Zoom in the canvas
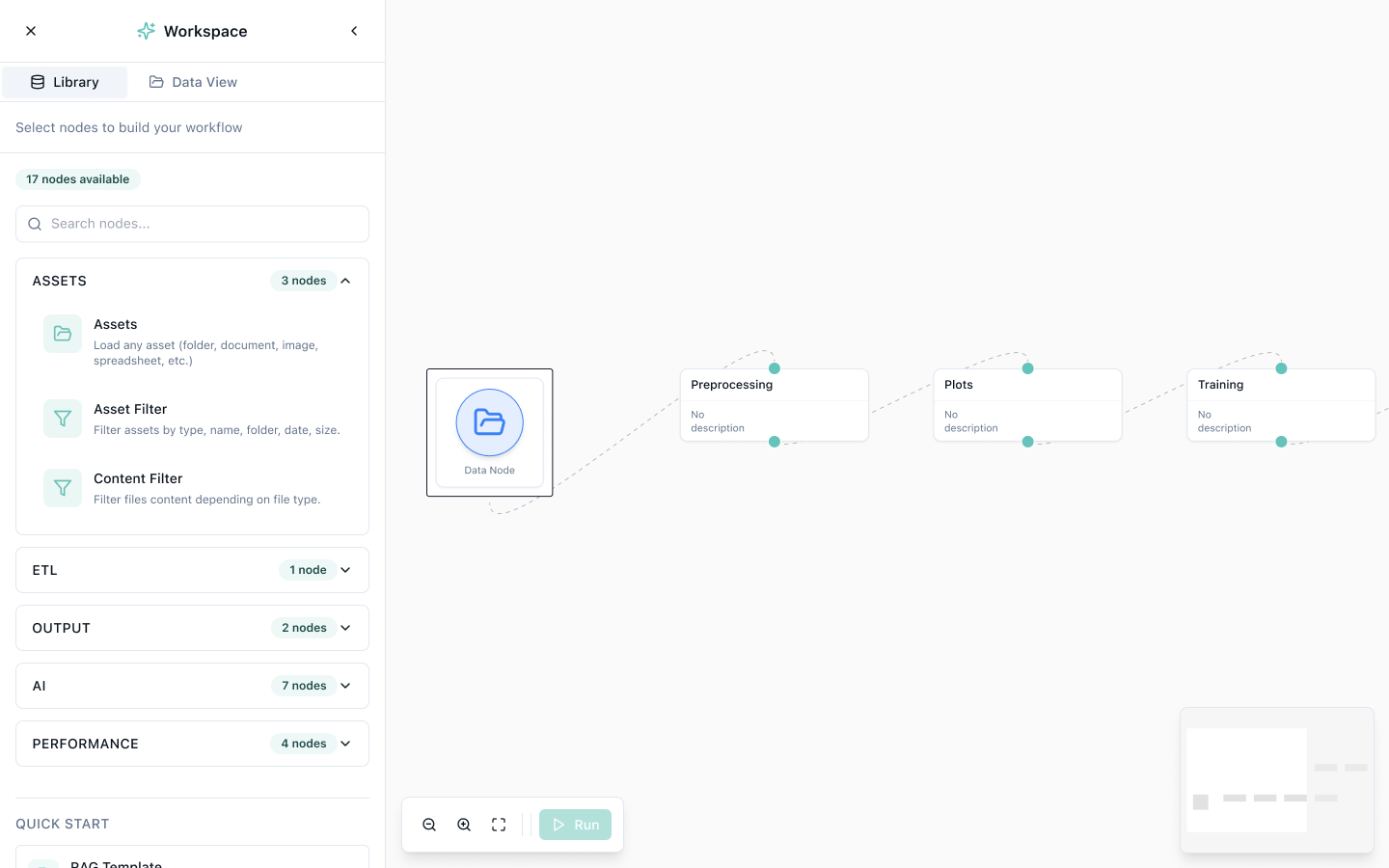The image size is (1389, 868). 464,825
